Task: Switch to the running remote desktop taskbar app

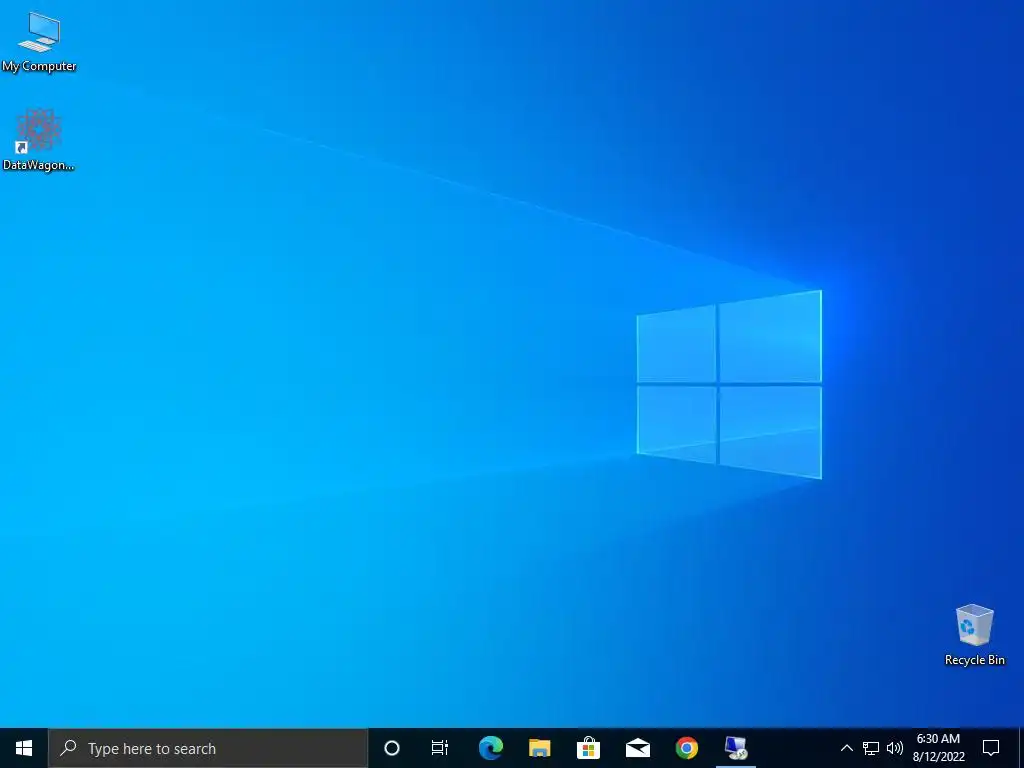Action: point(736,748)
